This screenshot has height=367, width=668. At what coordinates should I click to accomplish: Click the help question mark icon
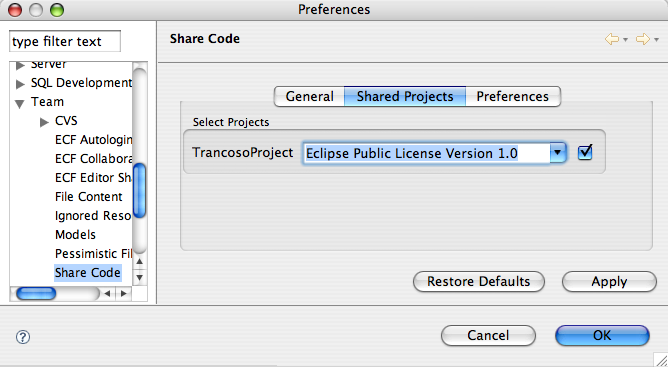click(23, 337)
